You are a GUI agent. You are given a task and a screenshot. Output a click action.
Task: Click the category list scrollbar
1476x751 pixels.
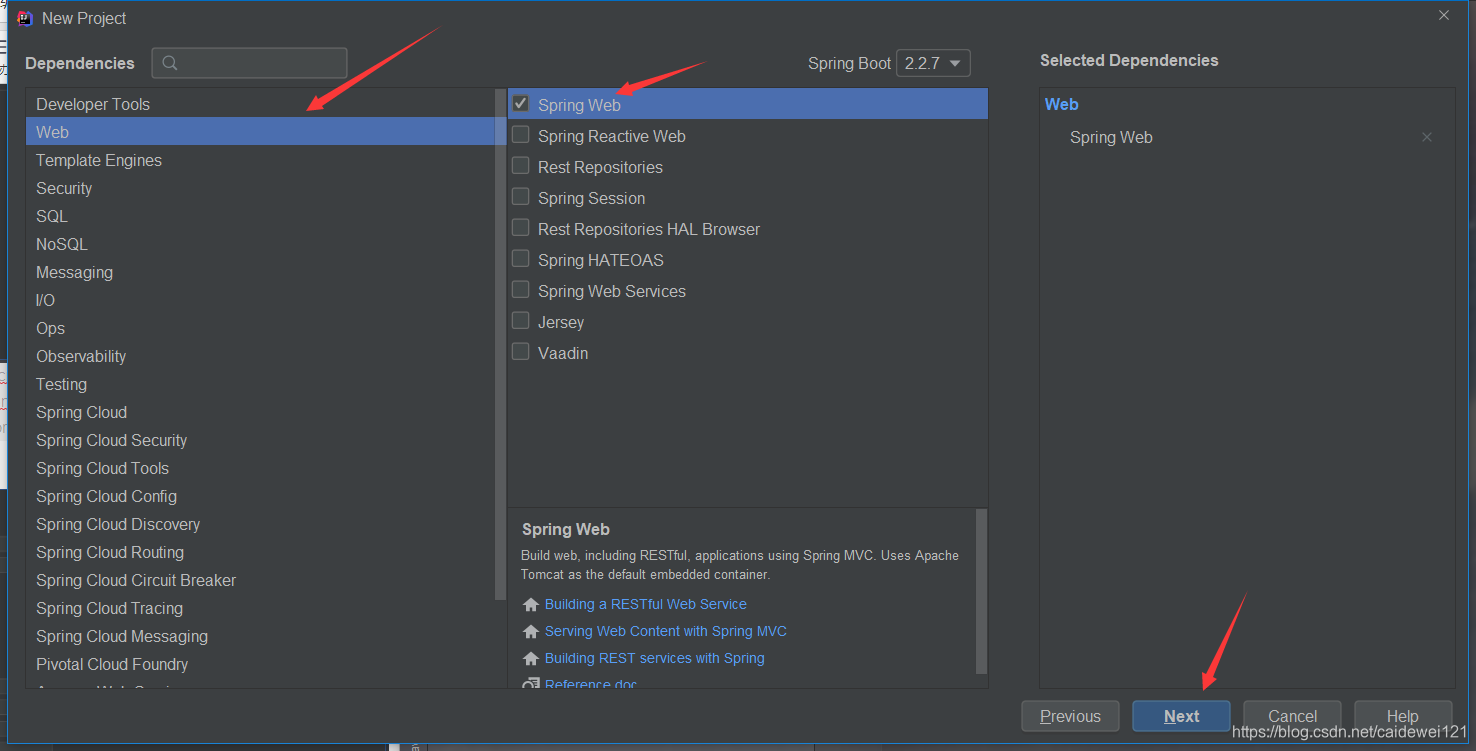(x=501, y=345)
